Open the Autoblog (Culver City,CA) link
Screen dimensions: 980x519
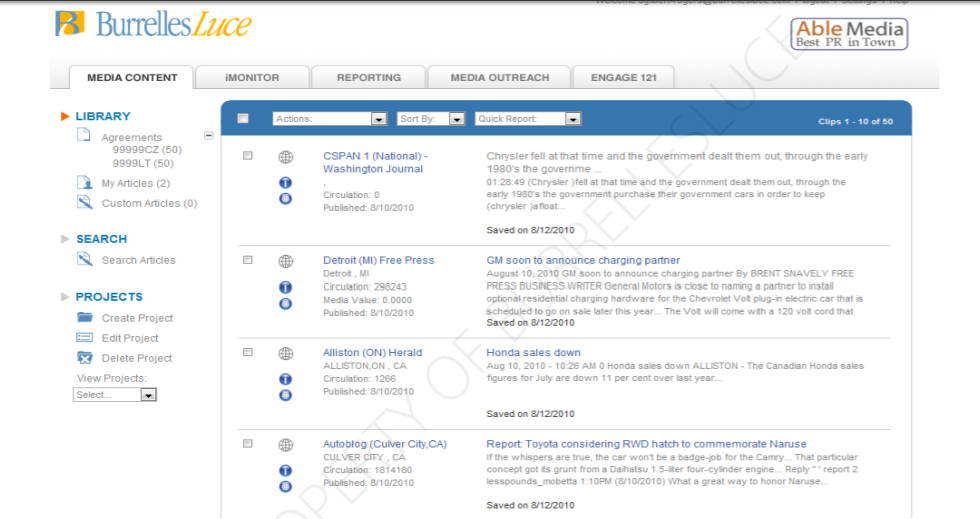(x=385, y=444)
